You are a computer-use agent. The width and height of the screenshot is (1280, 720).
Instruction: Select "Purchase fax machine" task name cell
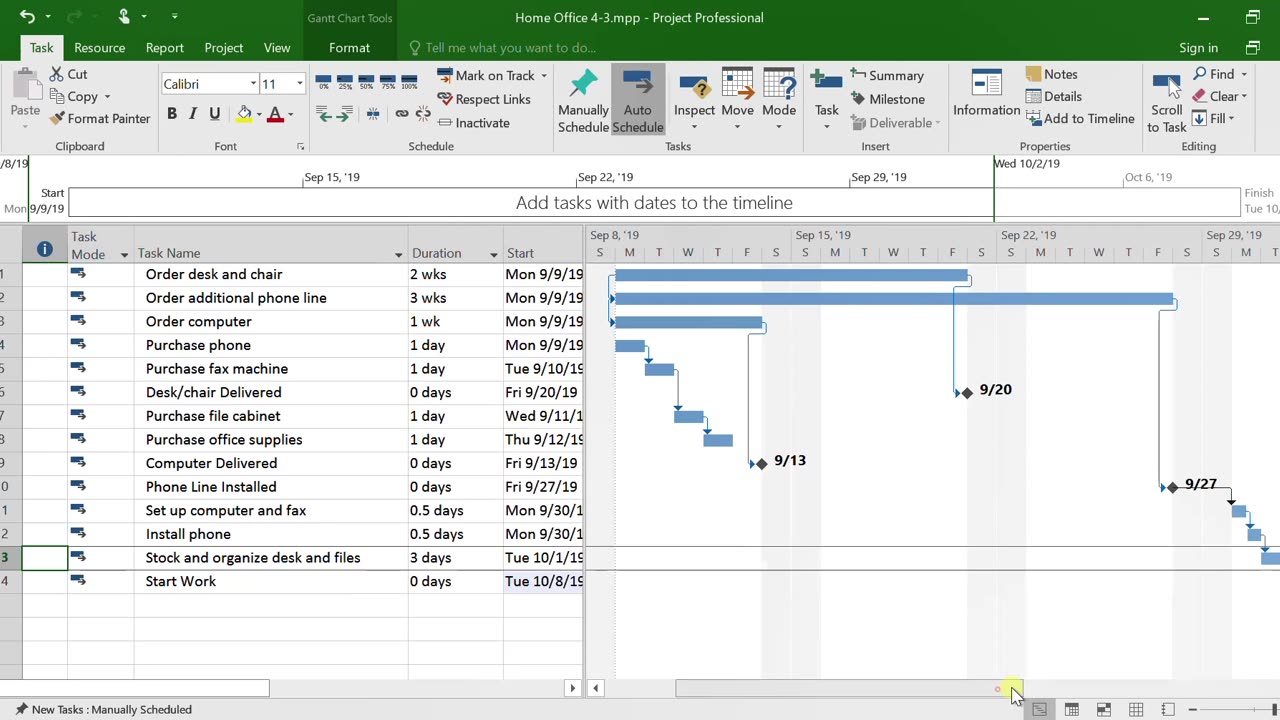(271, 369)
